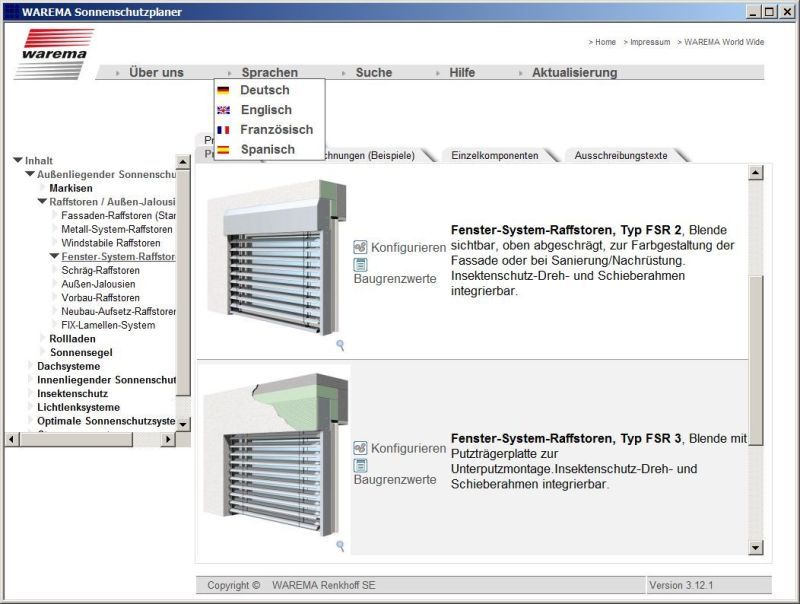Expand the Insektenschutz tree node

31,393
